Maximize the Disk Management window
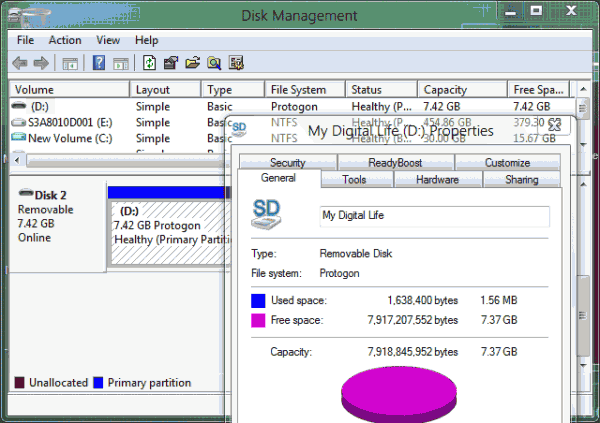This screenshot has height=423, width=600. [x=536, y=11]
